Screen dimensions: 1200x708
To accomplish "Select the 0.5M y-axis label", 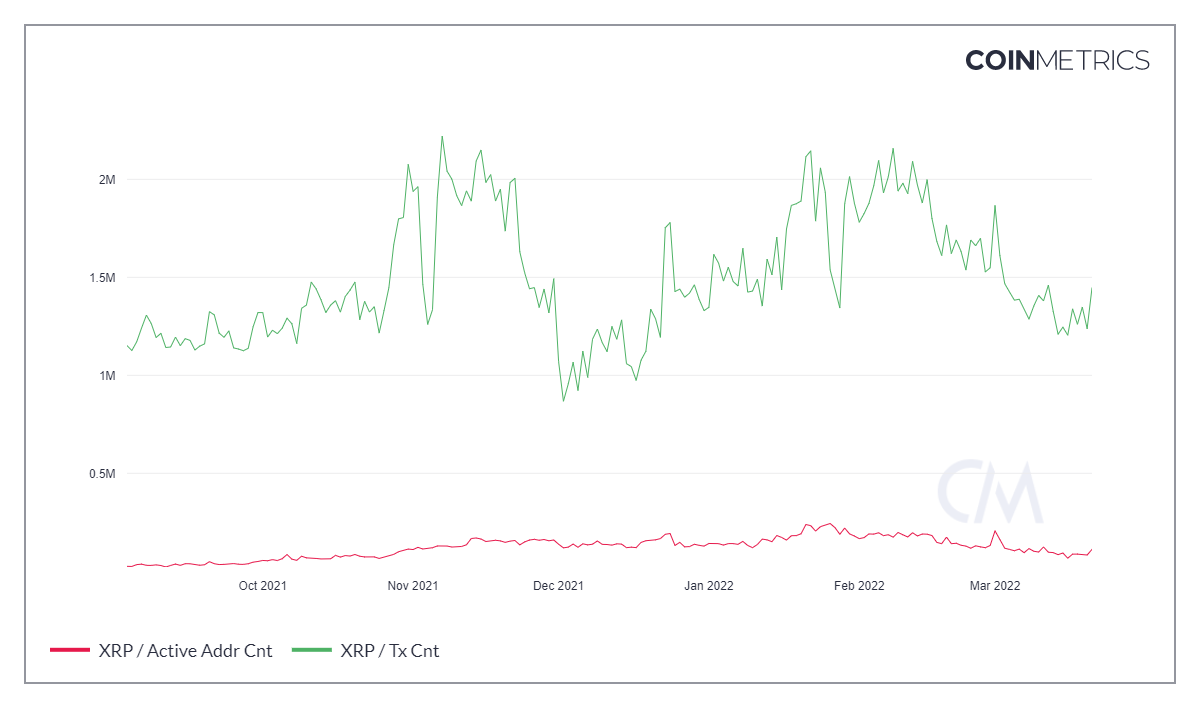I will [x=101, y=474].
